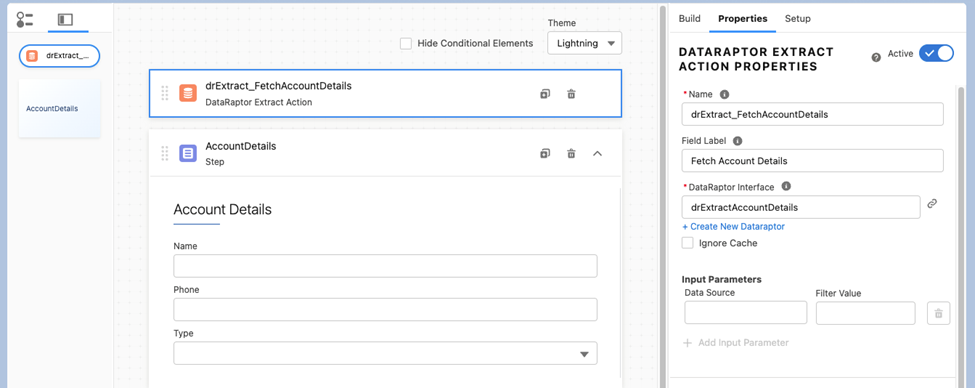Click the orange DataRaptor Extract Action icon
This screenshot has width=975, height=388.
[188, 93]
